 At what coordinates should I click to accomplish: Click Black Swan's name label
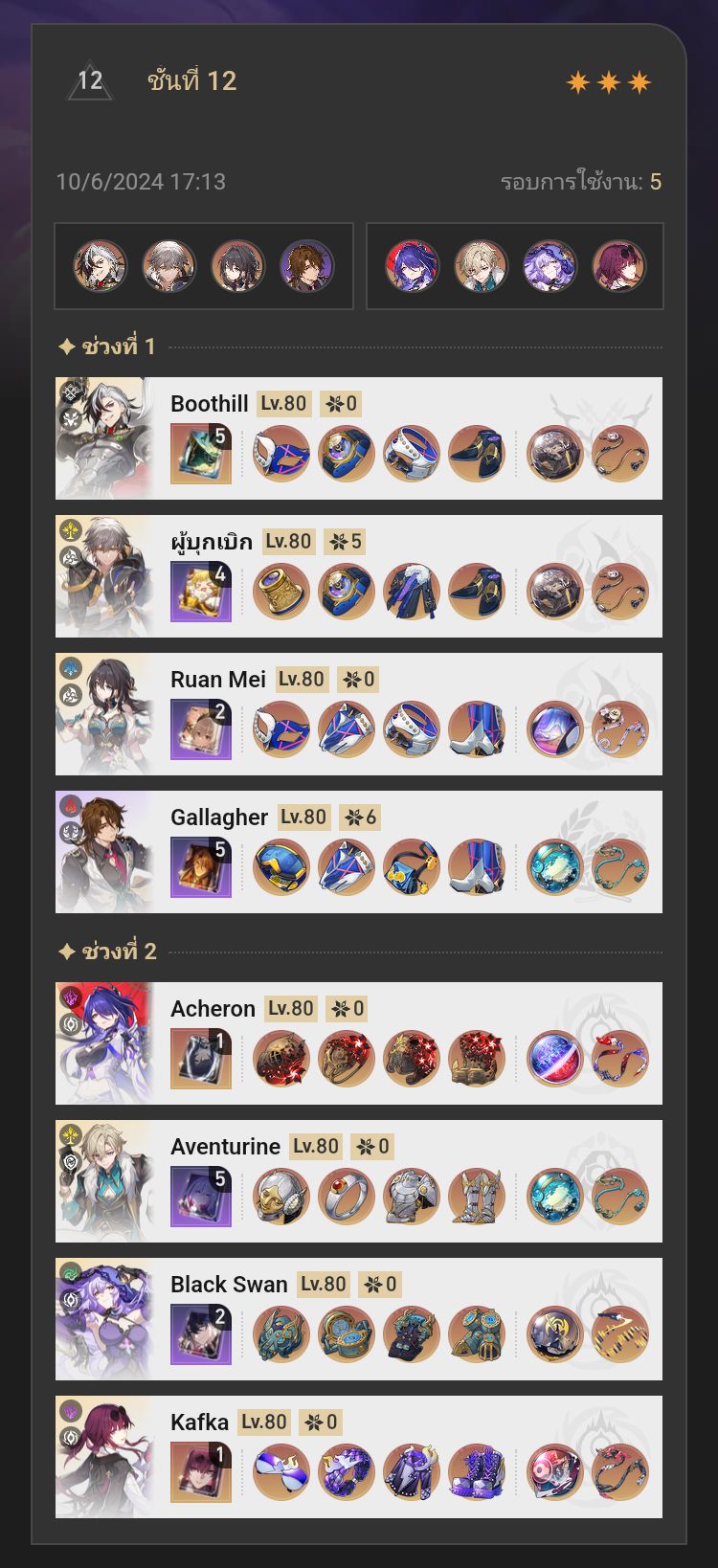click(x=229, y=1285)
